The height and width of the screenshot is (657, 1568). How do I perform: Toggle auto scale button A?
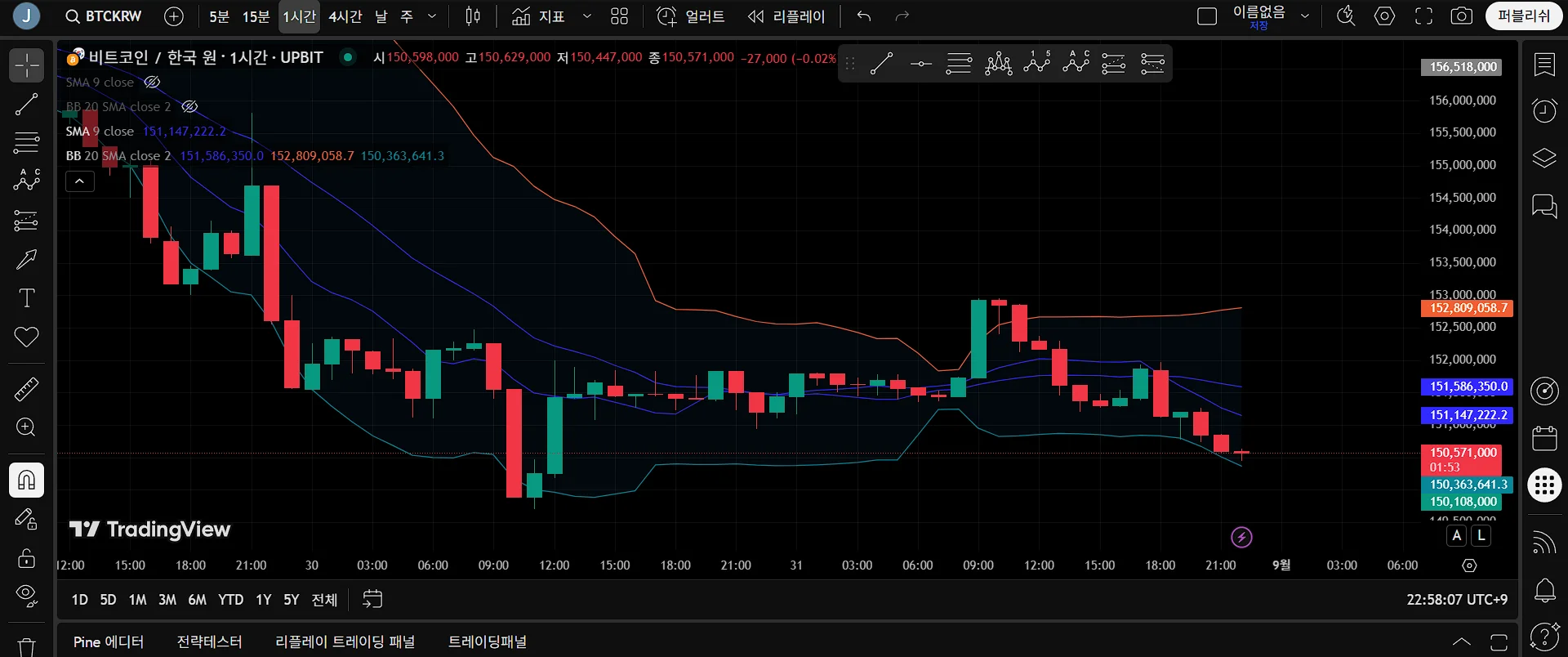(x=1456, y=536)
